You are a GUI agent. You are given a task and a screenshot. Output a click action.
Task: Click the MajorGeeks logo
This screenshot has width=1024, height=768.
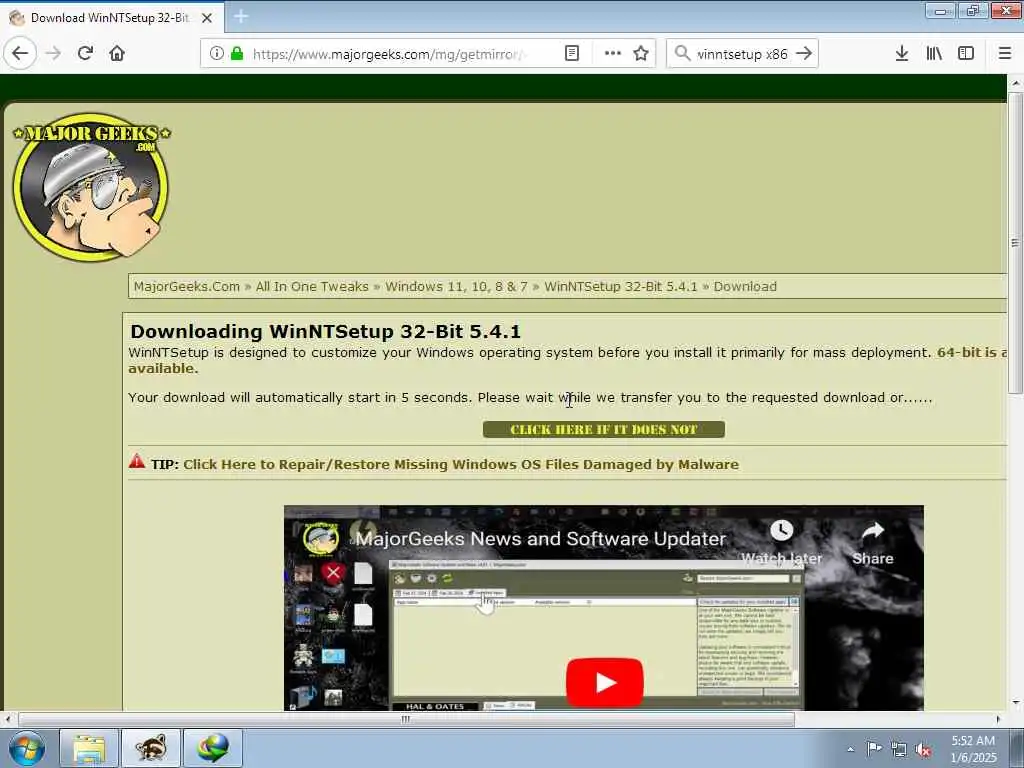click(91, 187)
